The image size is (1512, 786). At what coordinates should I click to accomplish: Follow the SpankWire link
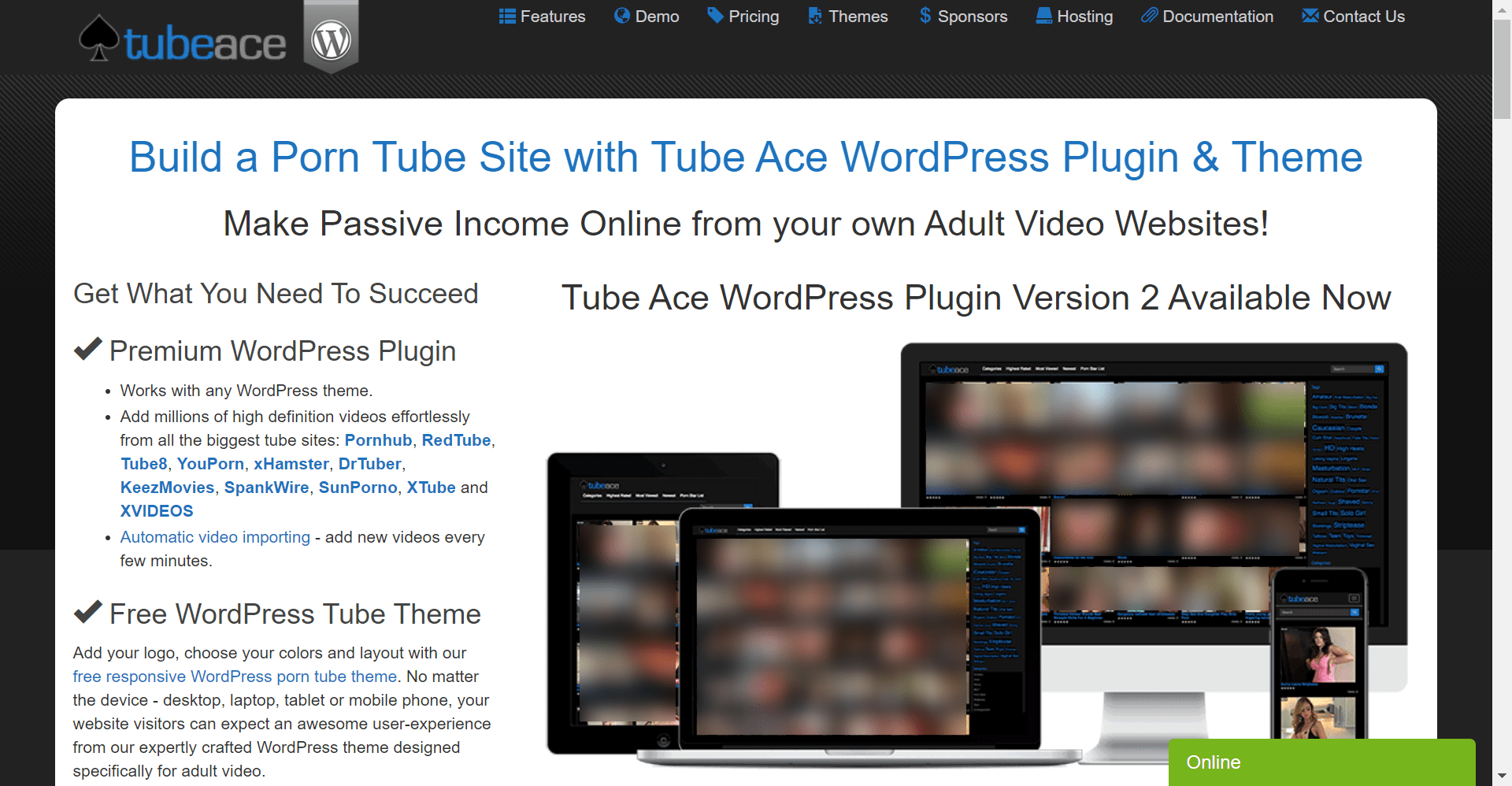click(267, 488)
